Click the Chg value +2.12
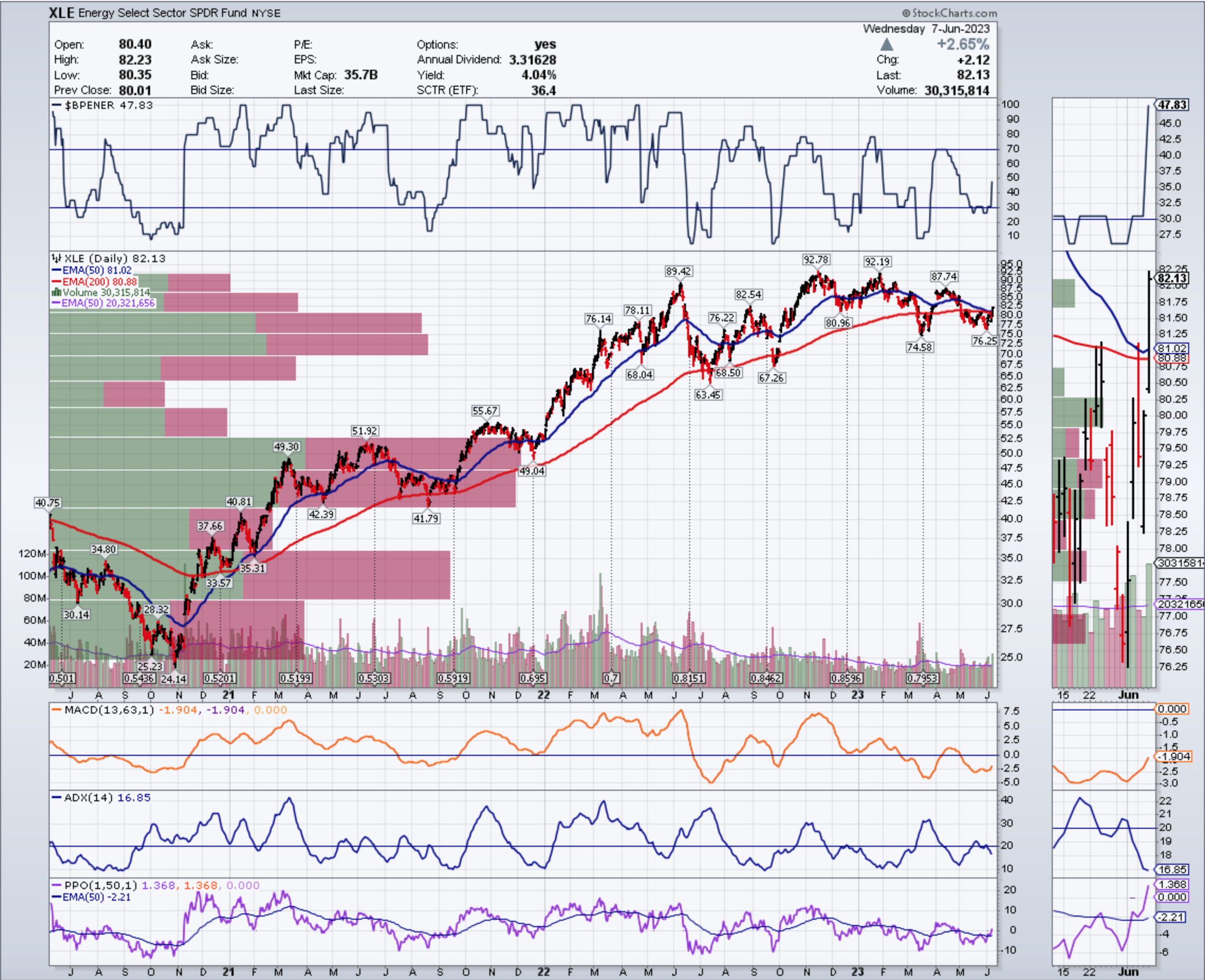This screenshot has height=980, width=1205. pos(974,59)
